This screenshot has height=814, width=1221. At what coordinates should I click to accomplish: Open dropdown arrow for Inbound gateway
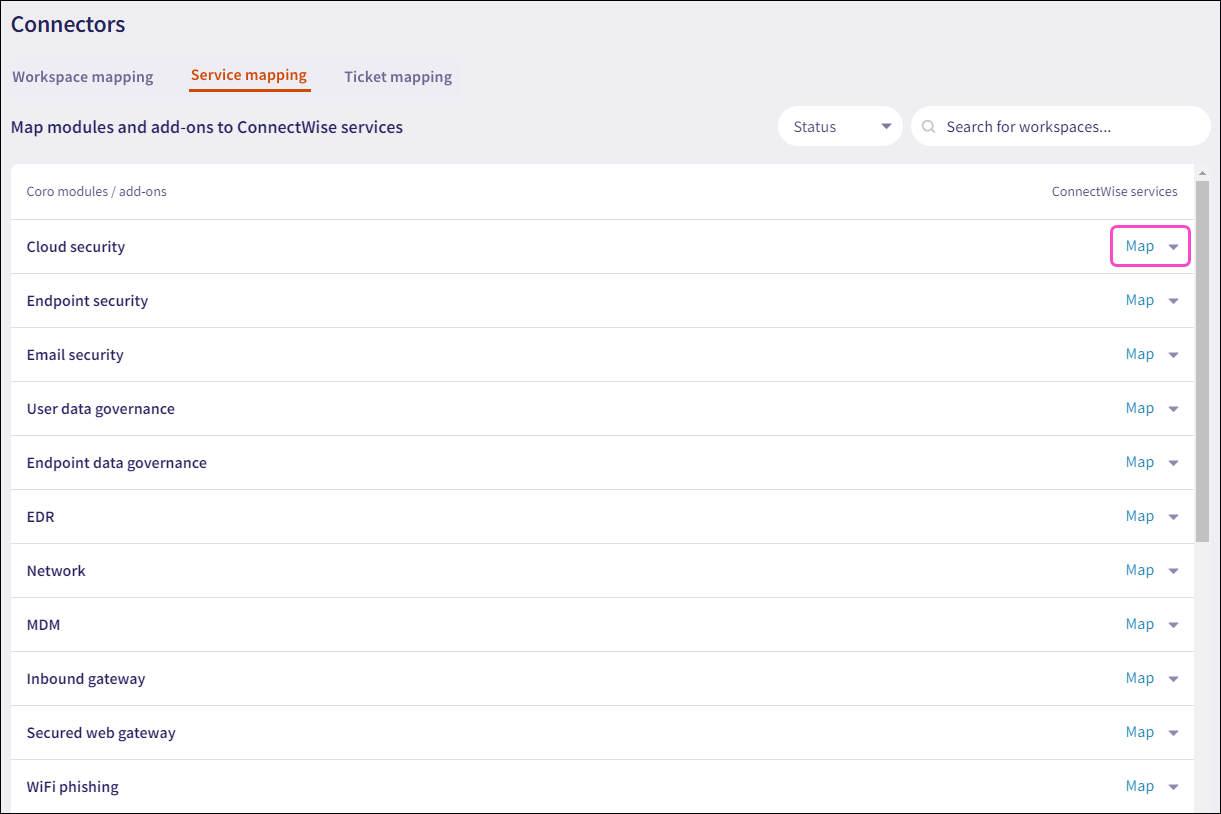pyautogui.click(x=1174, y=679)
